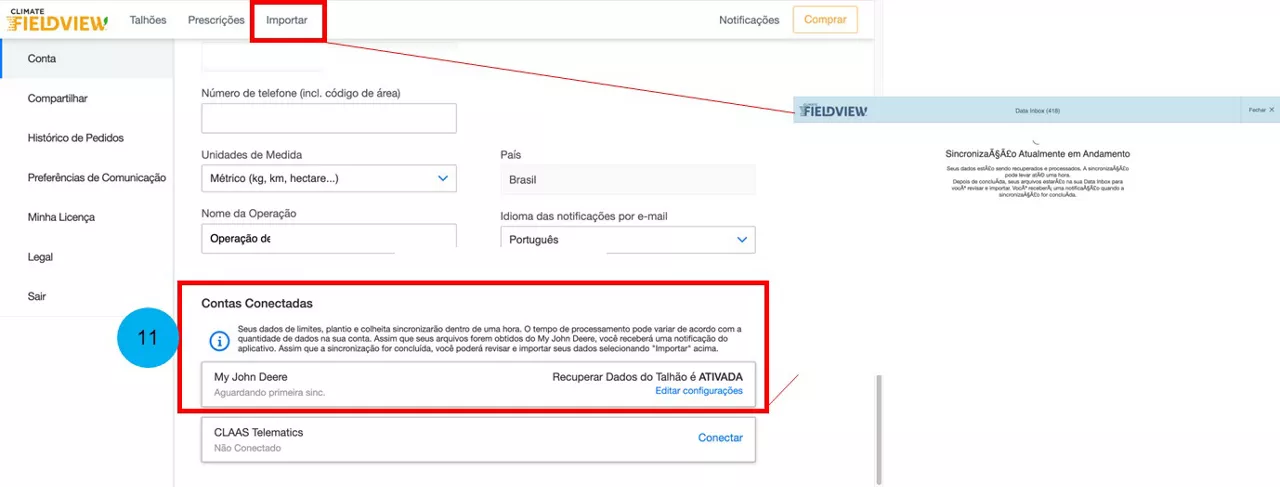Select Compartilhar in the sidebar
Image resolution: width=1280 pixels, height=487 pixels.
[x=58, y=99]
